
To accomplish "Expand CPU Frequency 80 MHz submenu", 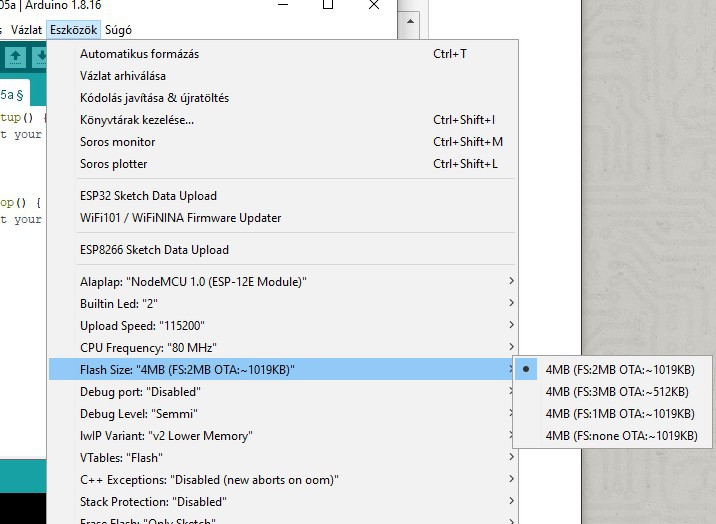I will click(284, 347).
